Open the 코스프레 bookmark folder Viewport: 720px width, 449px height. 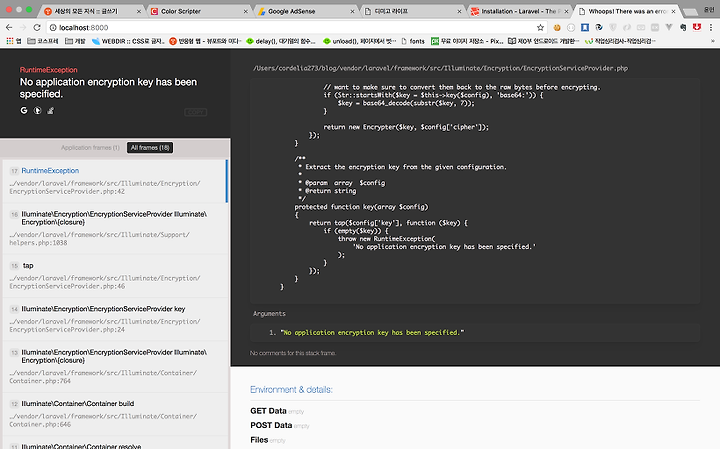tap(43, 41)
